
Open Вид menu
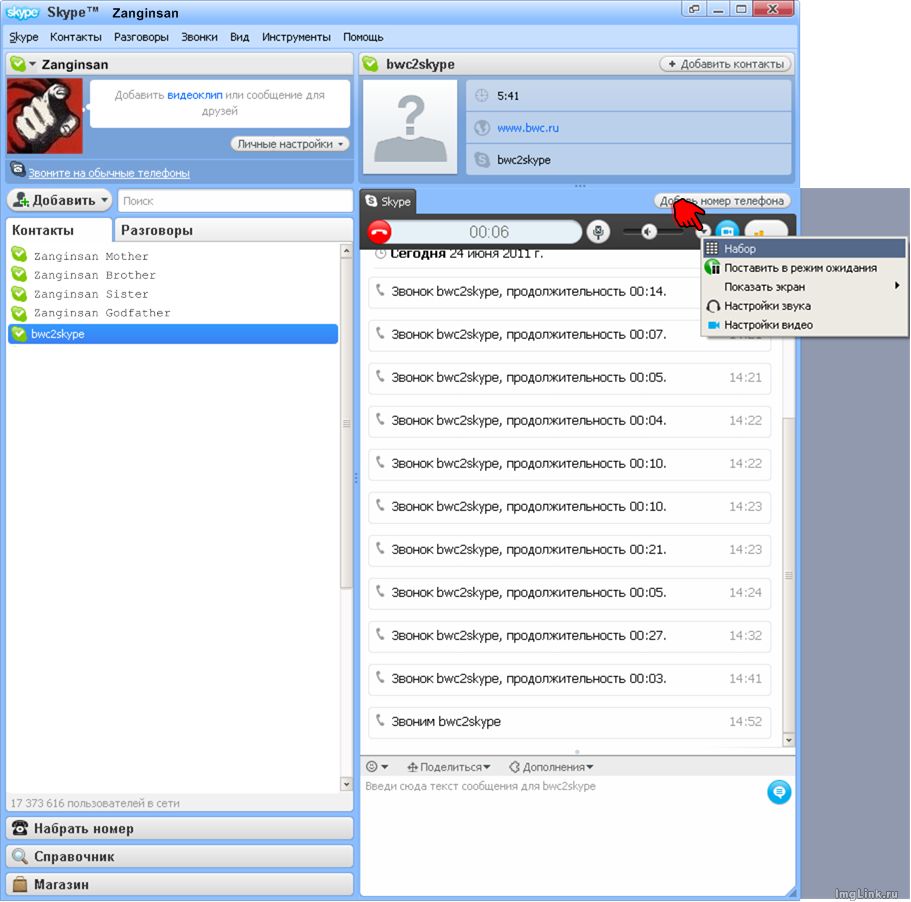[x=239, y=37]
